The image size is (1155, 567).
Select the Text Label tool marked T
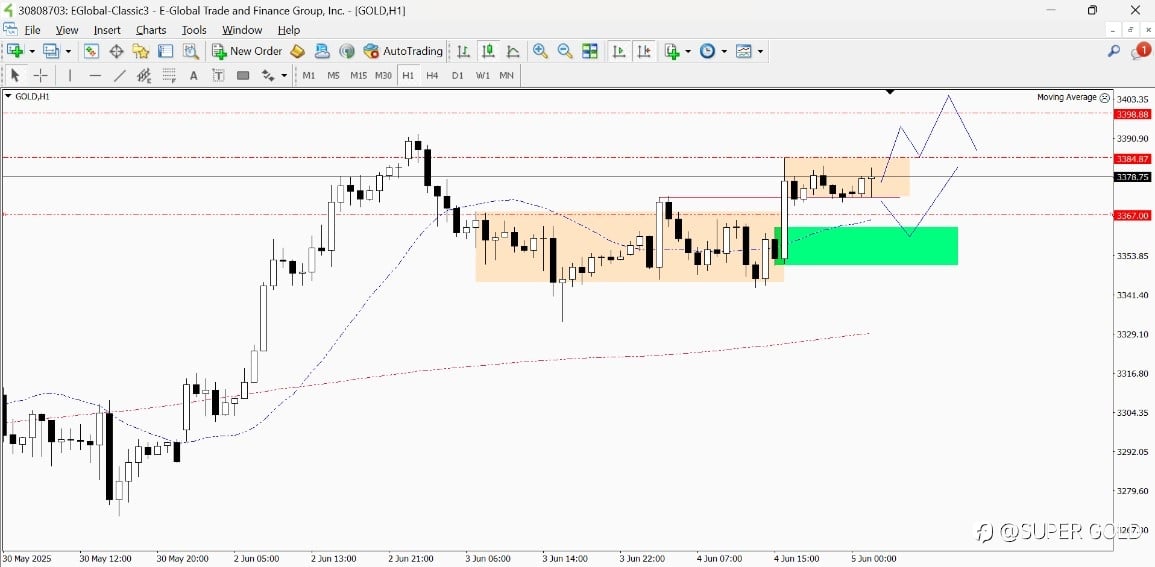click(218, 75)
